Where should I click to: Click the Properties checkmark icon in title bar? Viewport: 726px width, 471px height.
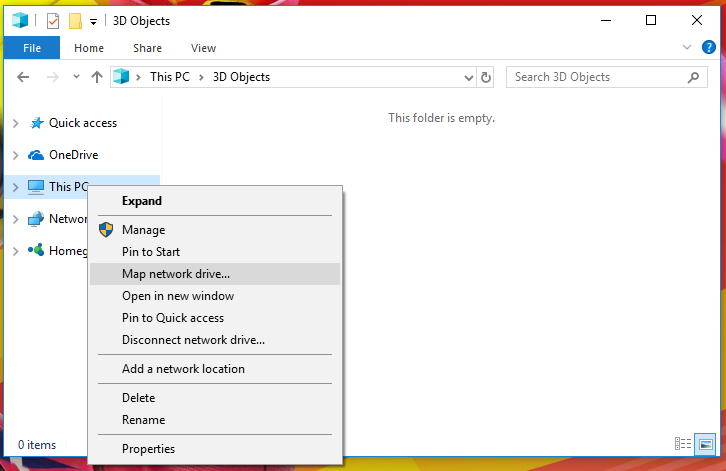pos(53,21)
